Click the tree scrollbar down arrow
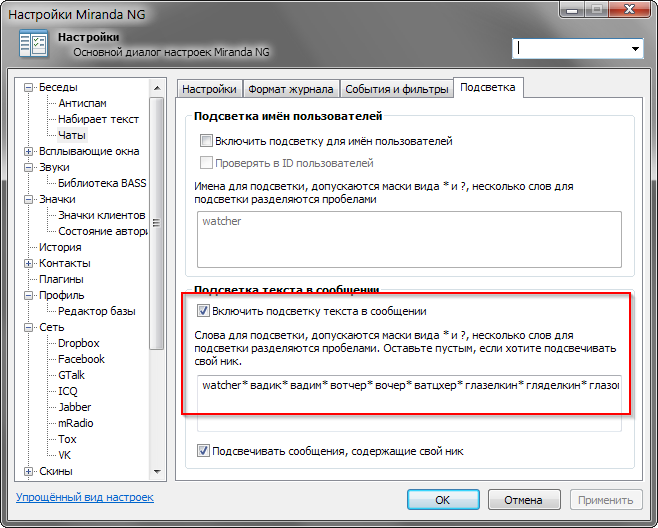Viewport: 658px width, 528px height. pyautogui.click(x=157, y=471)
